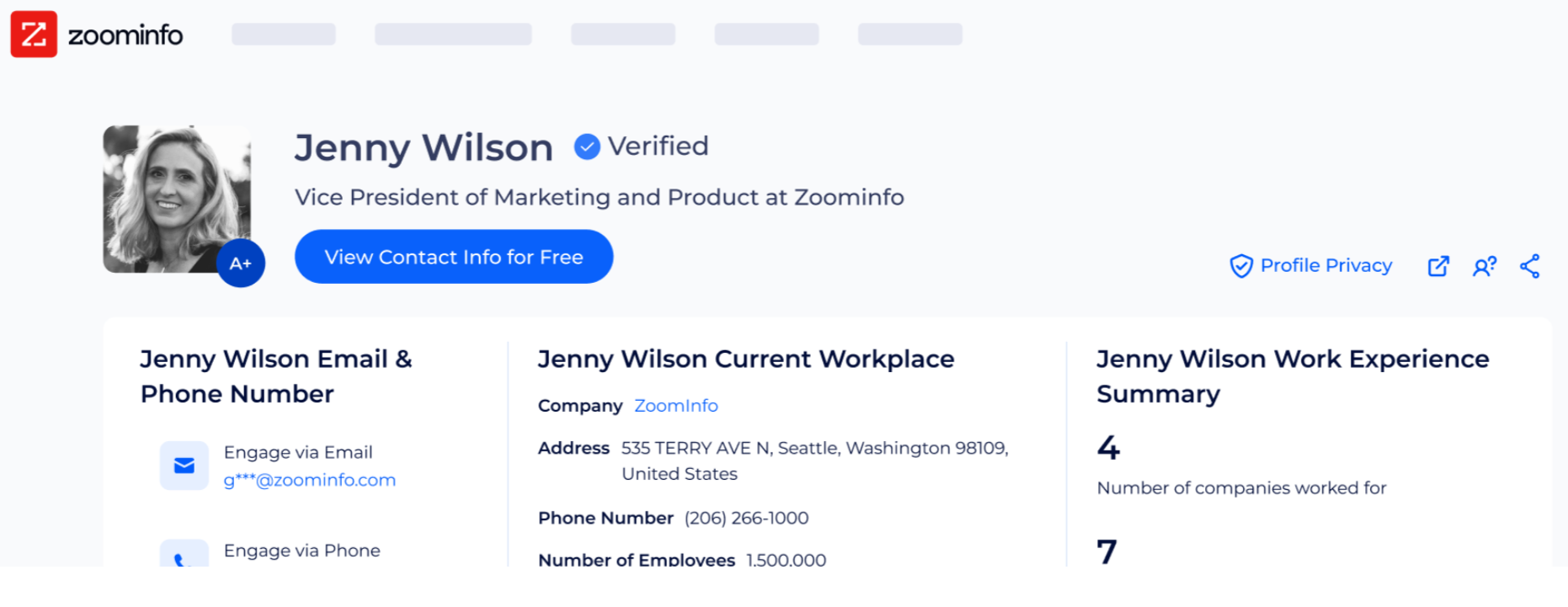Select the second wide placeholder nav item

click(x=453, y=35)
